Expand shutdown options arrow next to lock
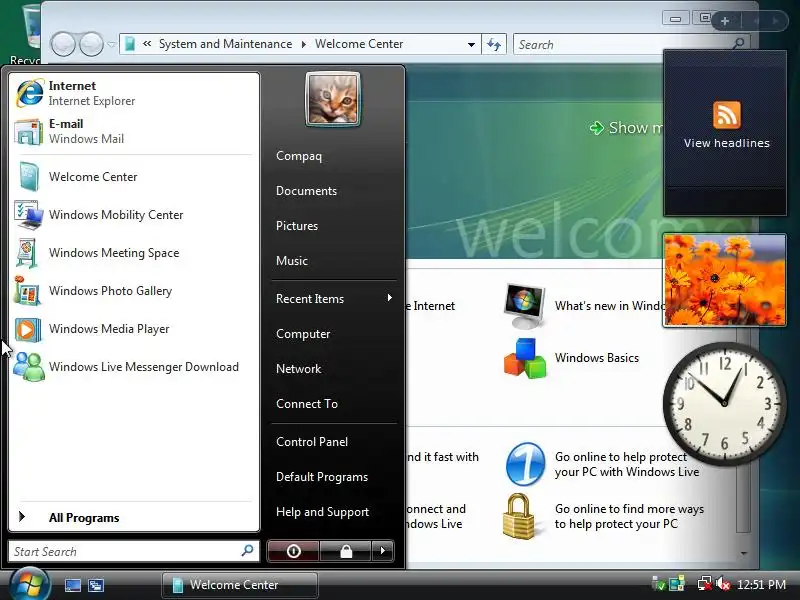Screen dimensions: 800x600 click(383, 551)
